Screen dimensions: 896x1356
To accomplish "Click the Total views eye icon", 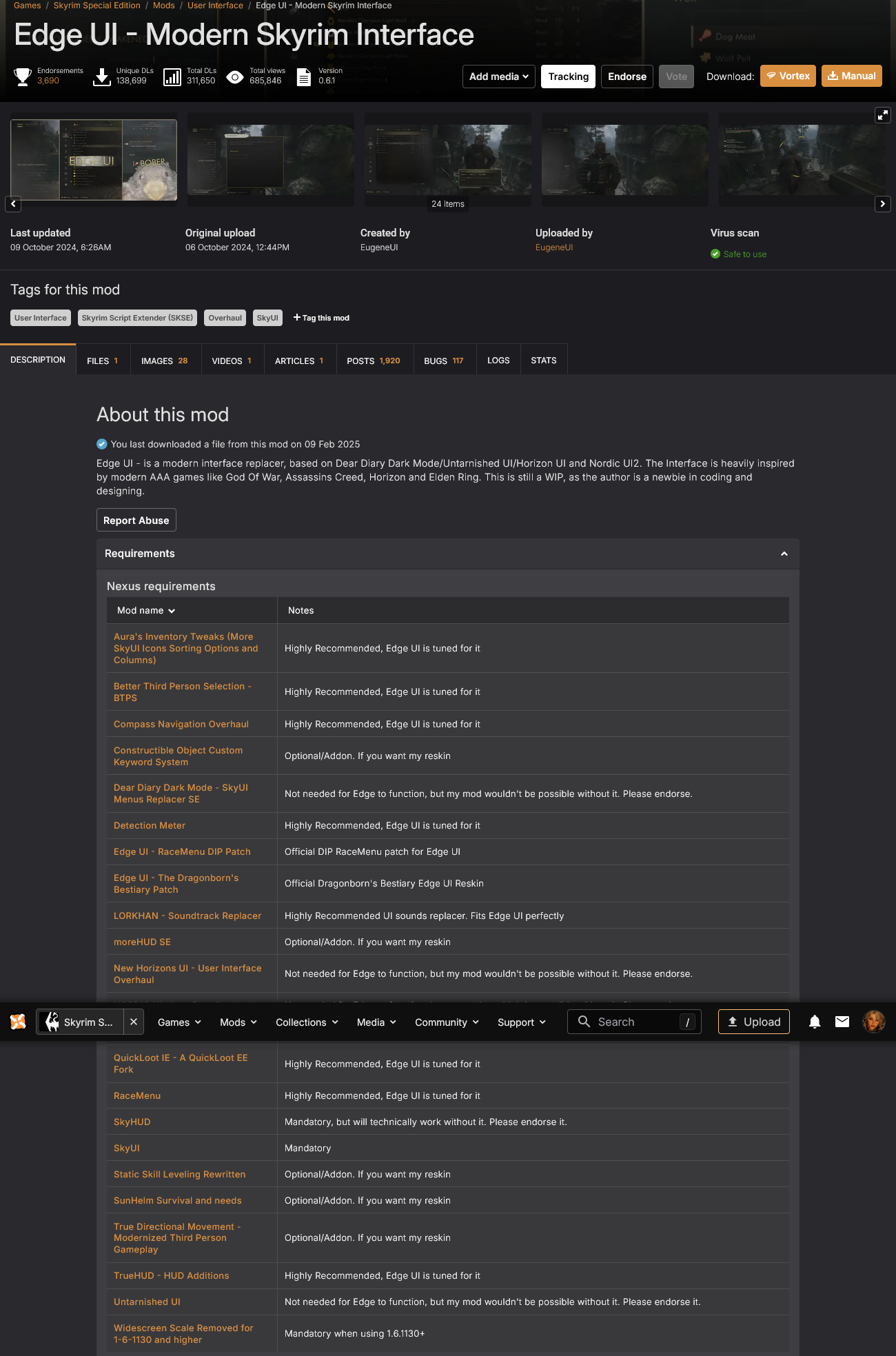I will [235, 77].
